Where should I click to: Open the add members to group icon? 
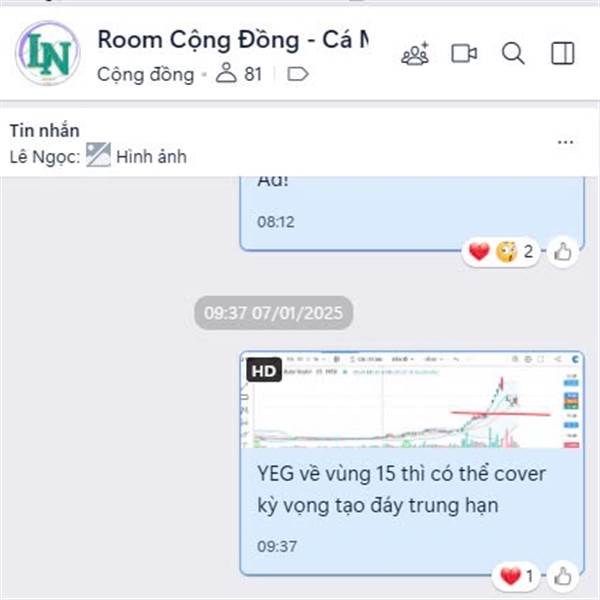(415, 54)
